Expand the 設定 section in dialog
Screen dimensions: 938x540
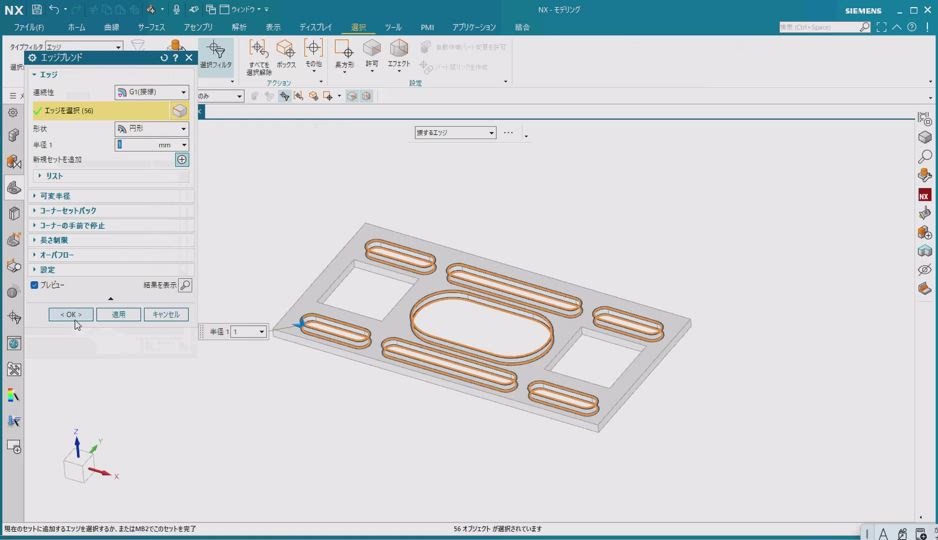(x=111, y=270)
